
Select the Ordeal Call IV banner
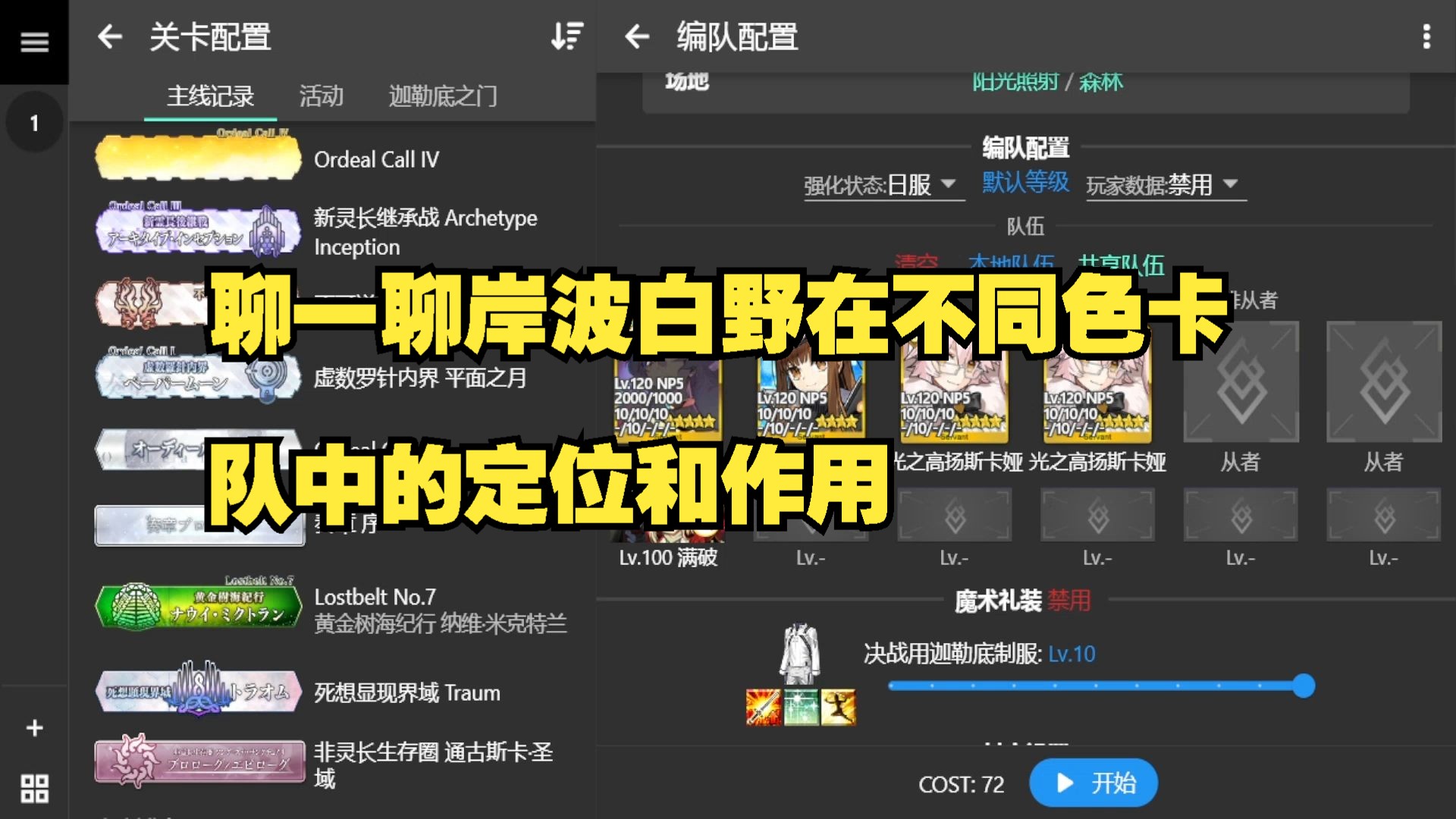199,156
